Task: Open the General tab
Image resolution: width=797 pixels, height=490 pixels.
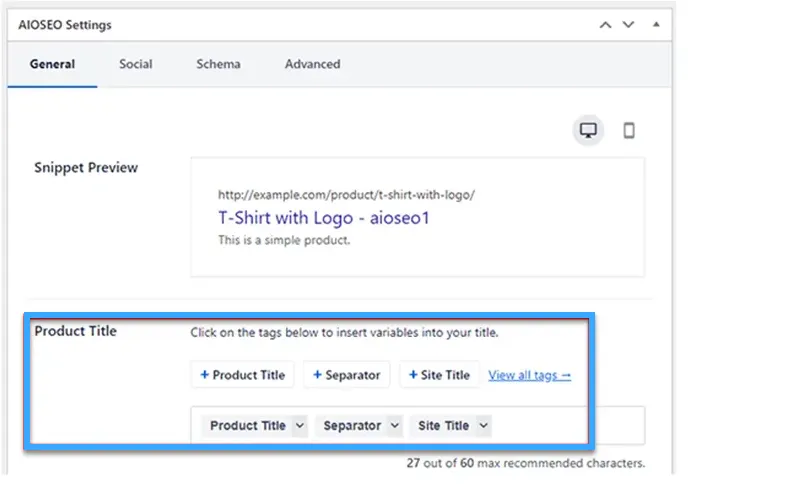Action: (x=52, y=65)
